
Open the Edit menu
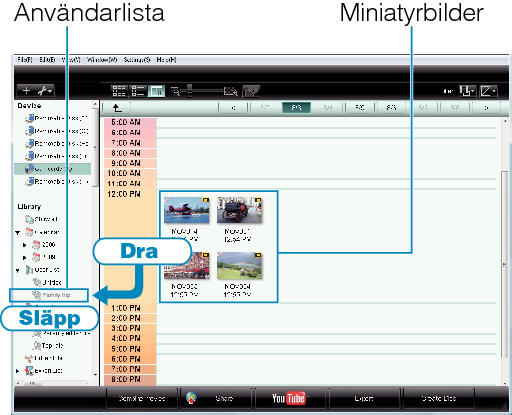(x=47, y=60)
